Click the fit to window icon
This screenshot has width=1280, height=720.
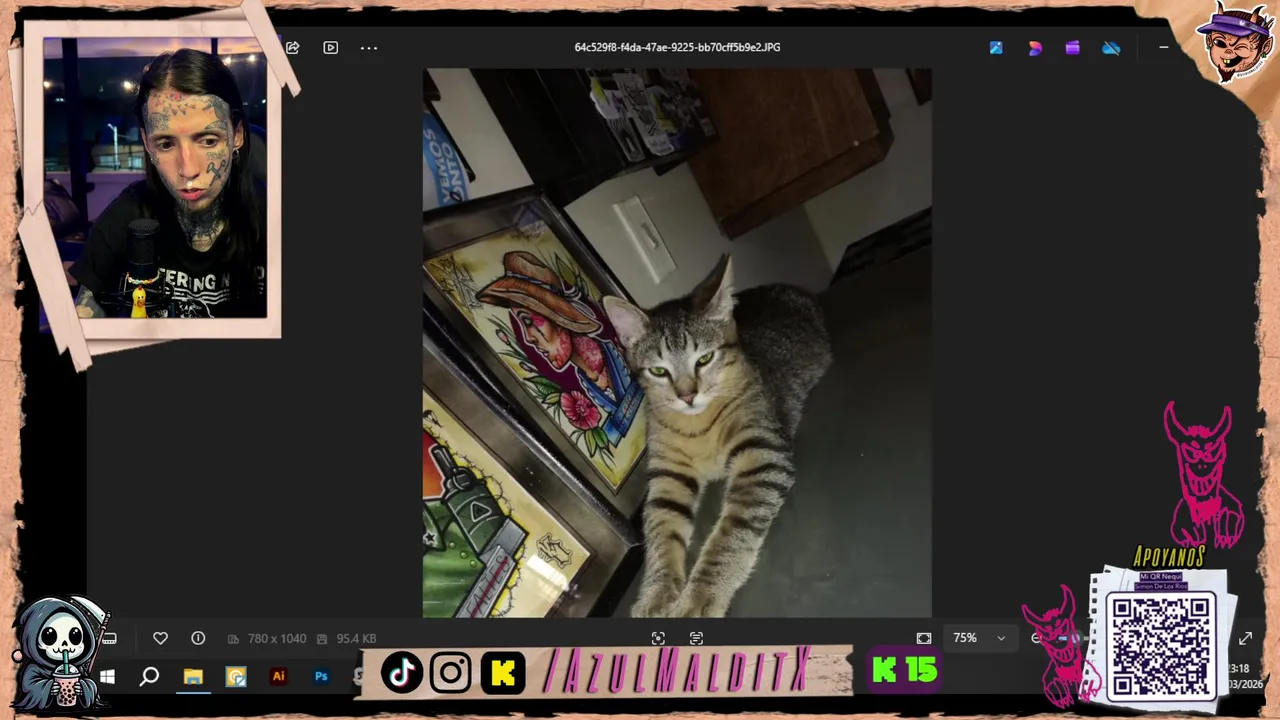click(x=924, y=638)
